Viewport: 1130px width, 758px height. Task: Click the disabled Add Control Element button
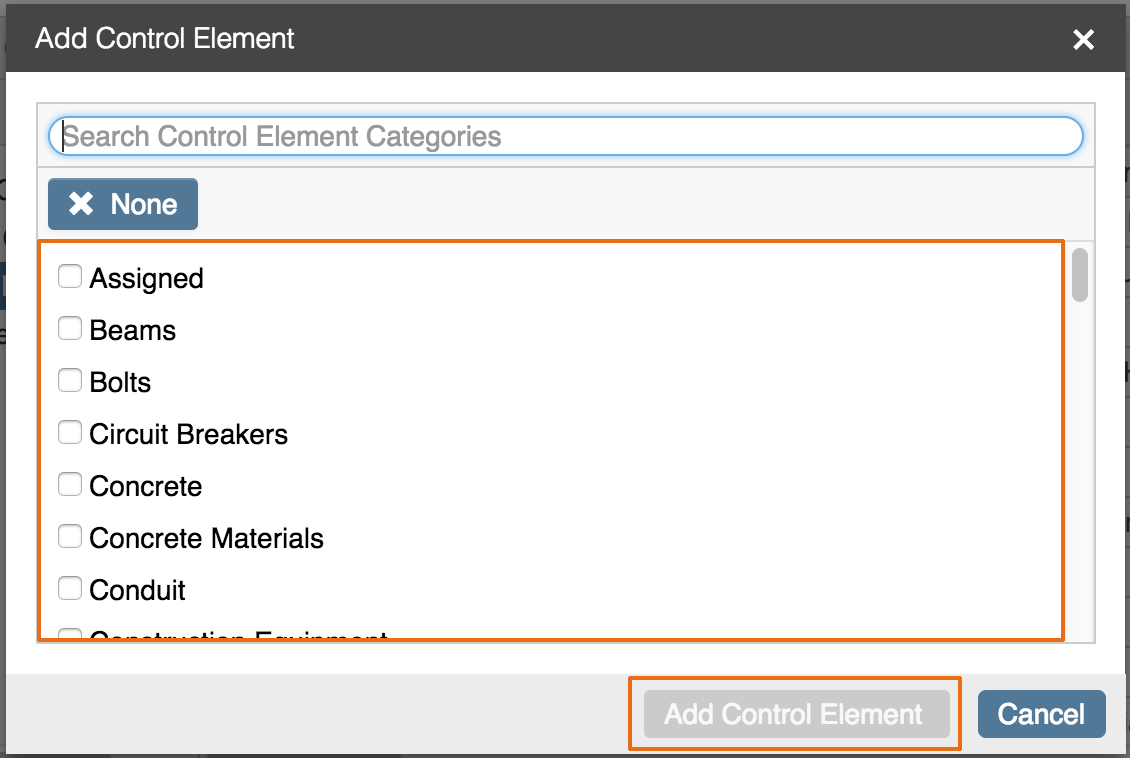[x=796, y=714]
